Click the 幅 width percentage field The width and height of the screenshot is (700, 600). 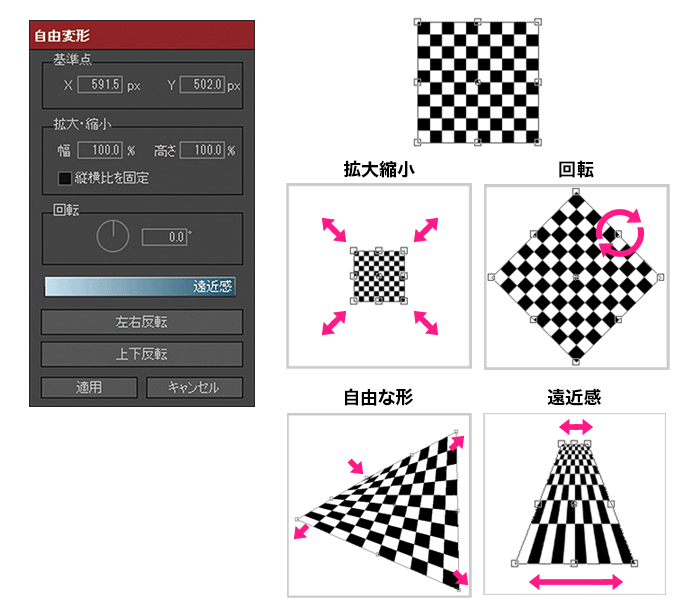[100, 151]
